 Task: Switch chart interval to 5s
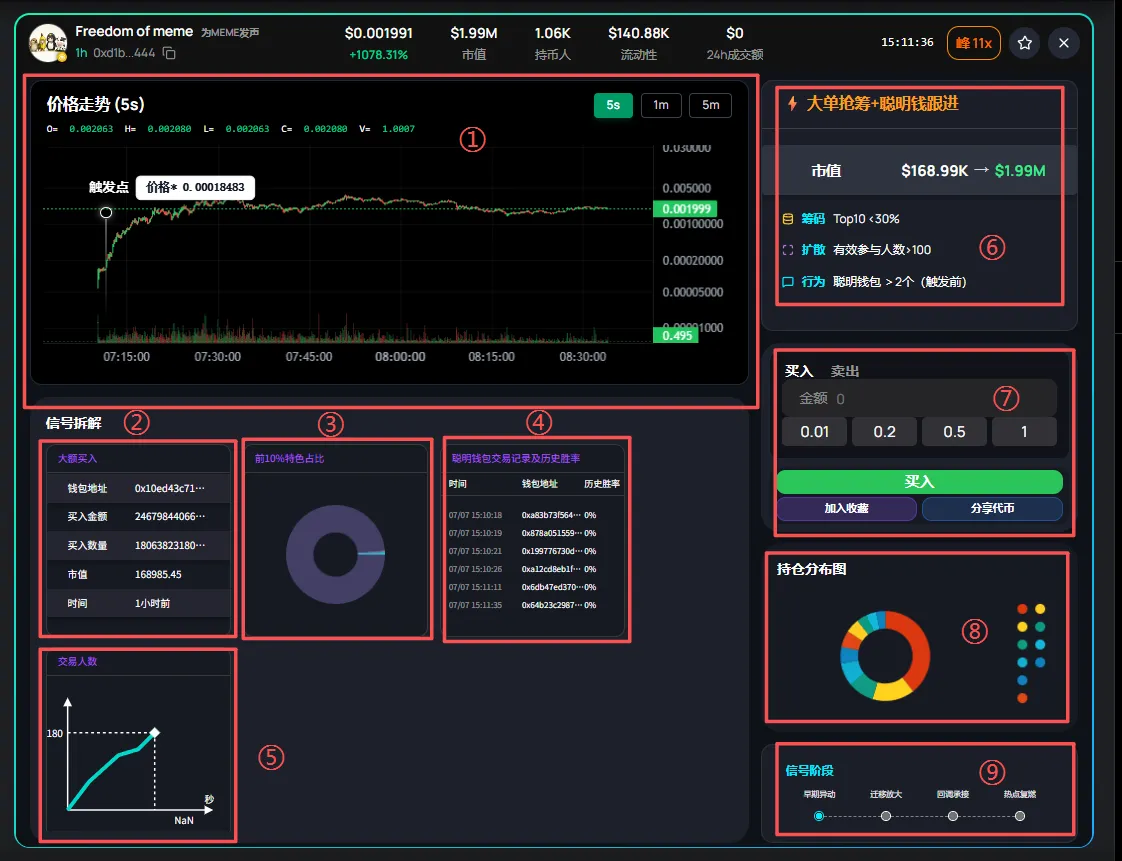[613, 105]
